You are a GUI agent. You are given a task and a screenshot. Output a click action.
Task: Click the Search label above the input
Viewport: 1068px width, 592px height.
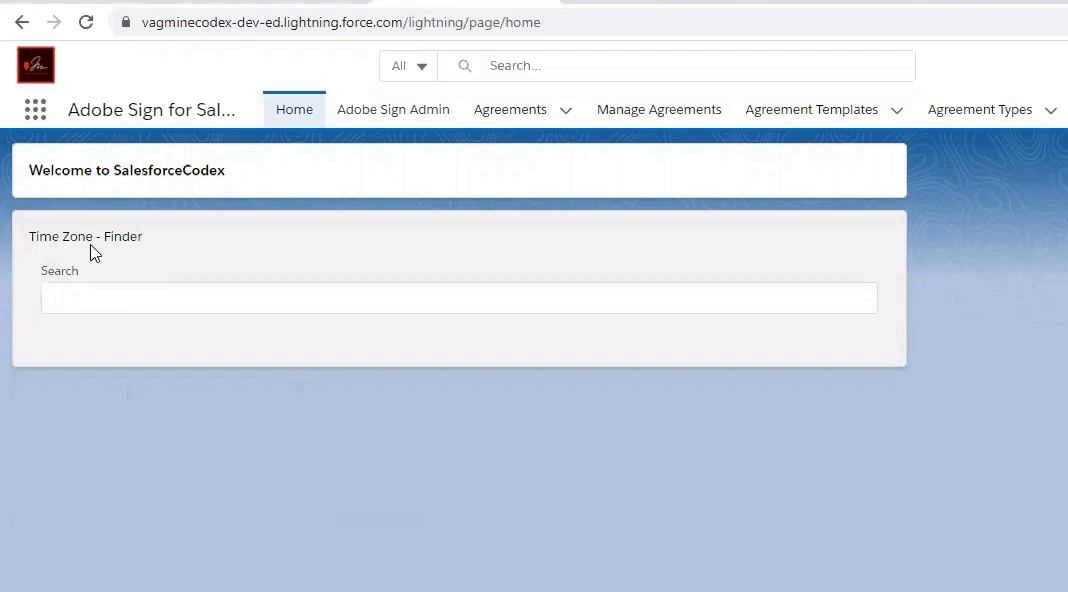(59, 270)
